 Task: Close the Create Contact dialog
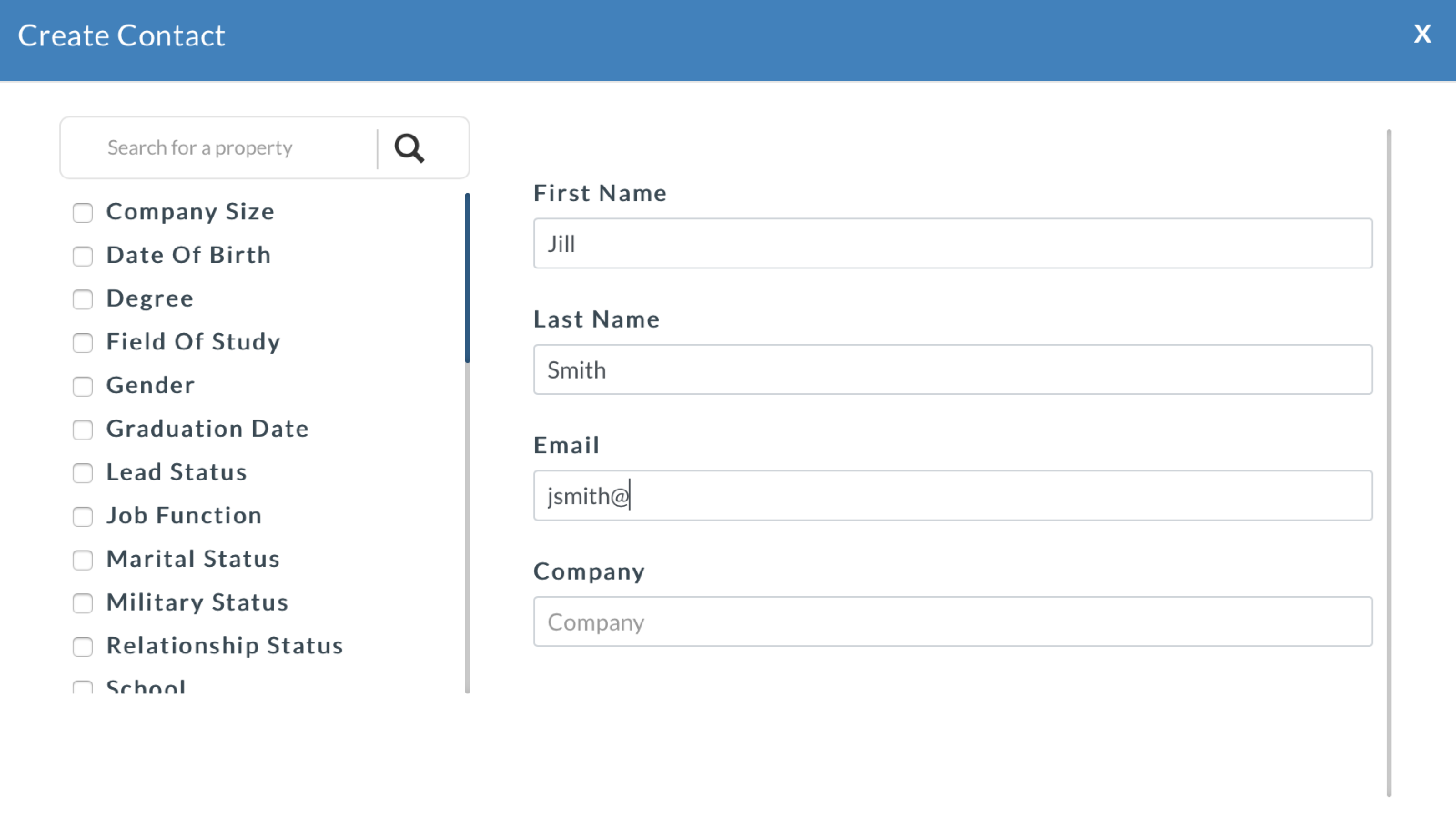(x=1422, y=35)
